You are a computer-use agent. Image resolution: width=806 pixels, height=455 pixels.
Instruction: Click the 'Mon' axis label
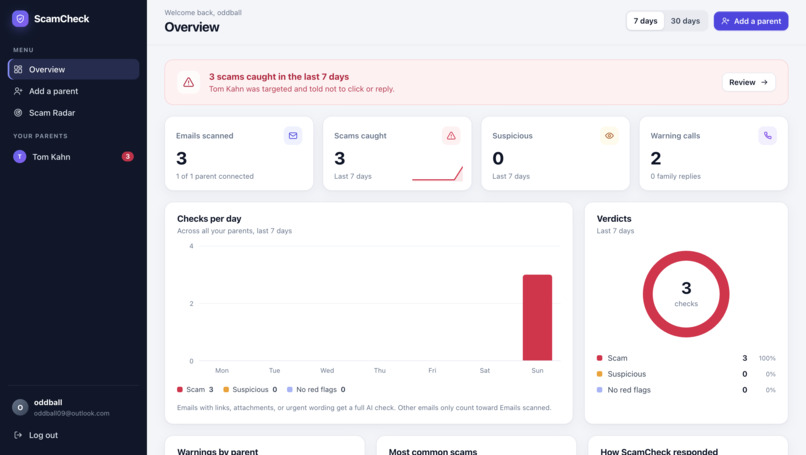tap(222, 370)
